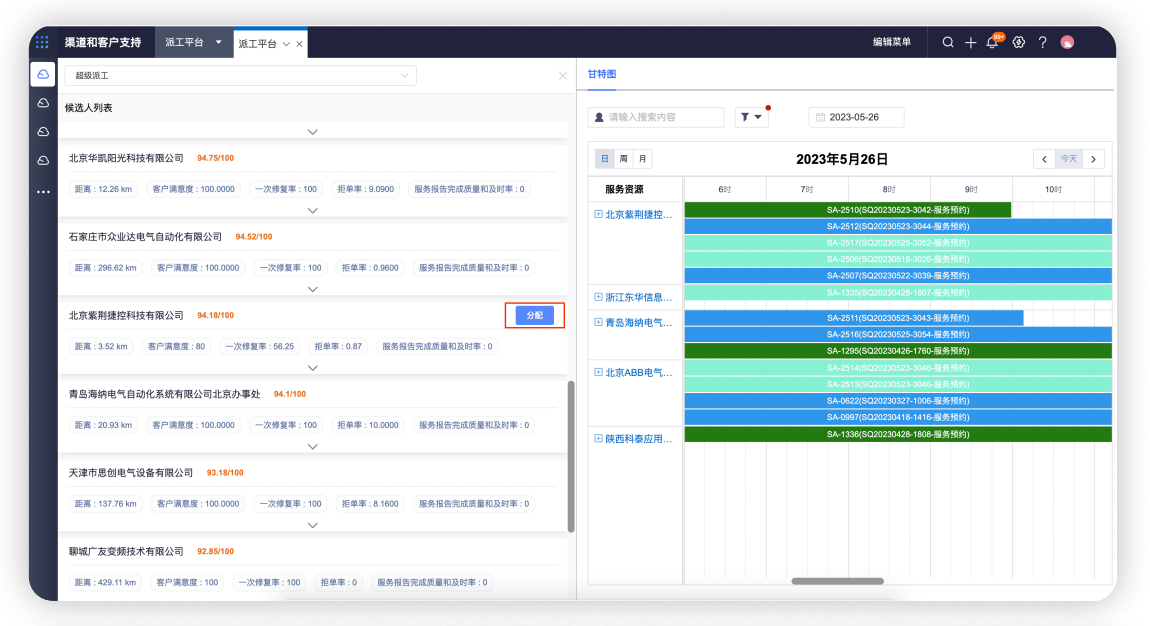
Task: Click the 今天 button
Action: [x=1069, y=159]
